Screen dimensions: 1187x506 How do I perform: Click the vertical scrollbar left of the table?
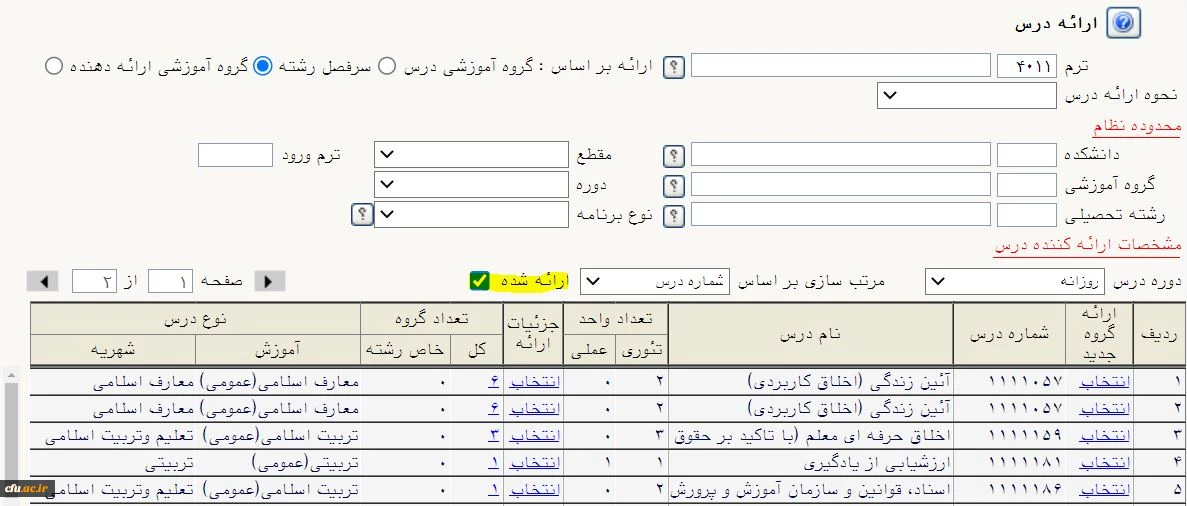click(x=11, y=440)
